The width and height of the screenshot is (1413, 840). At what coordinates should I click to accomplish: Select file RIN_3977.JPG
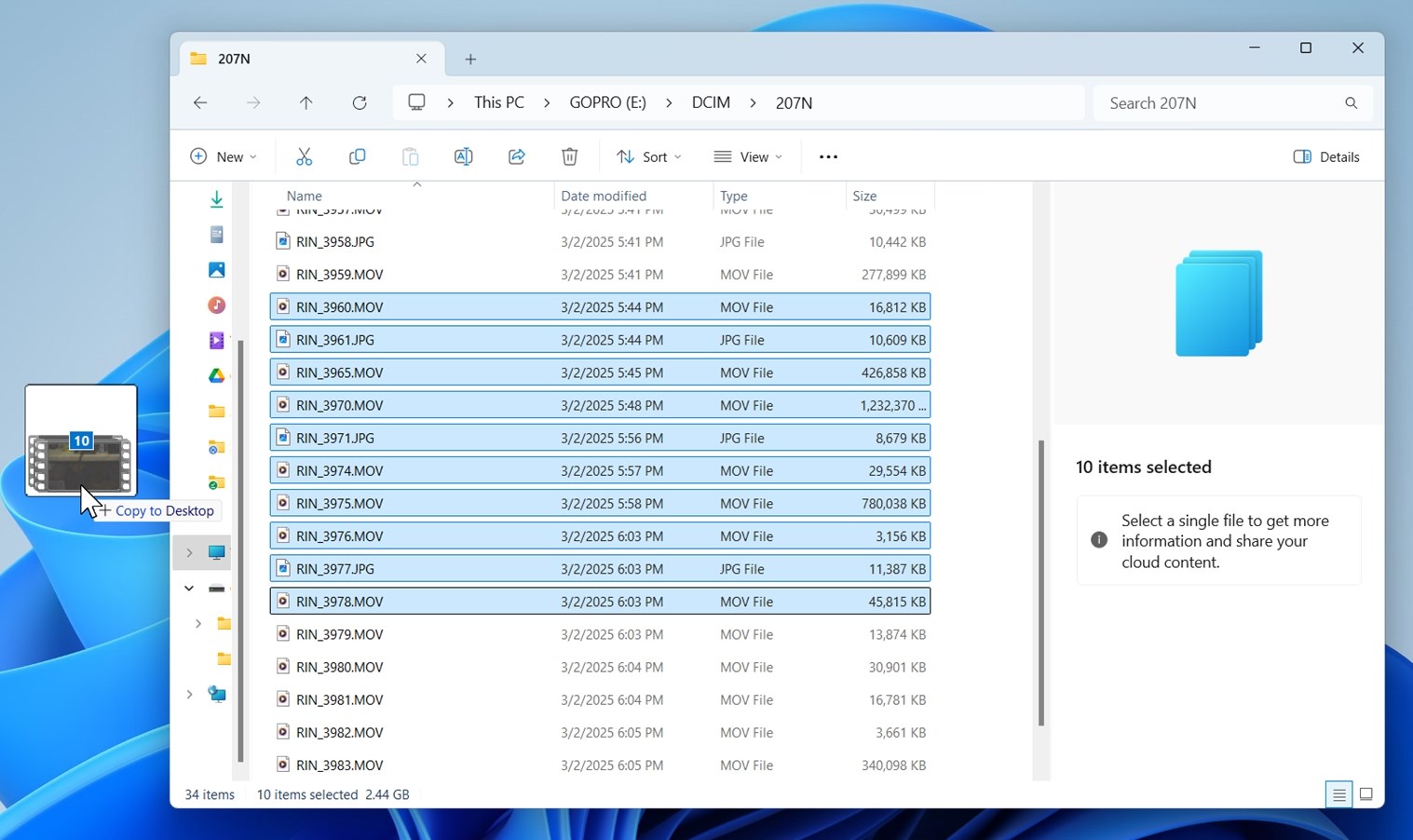coord(600,568)
